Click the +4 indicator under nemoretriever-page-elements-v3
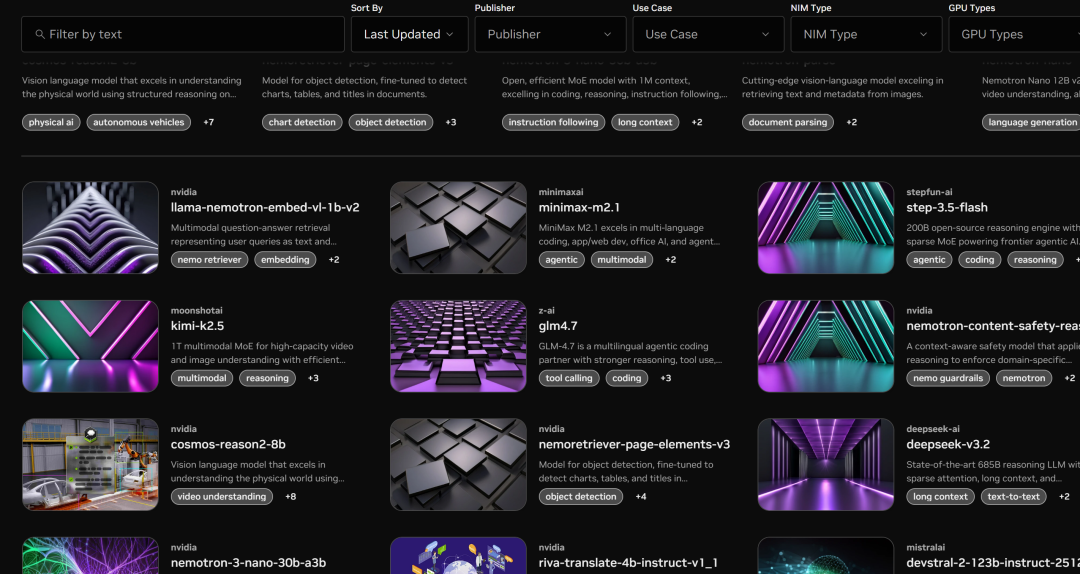The height and width of the screenshot is (574, 1080). (641, 497)
